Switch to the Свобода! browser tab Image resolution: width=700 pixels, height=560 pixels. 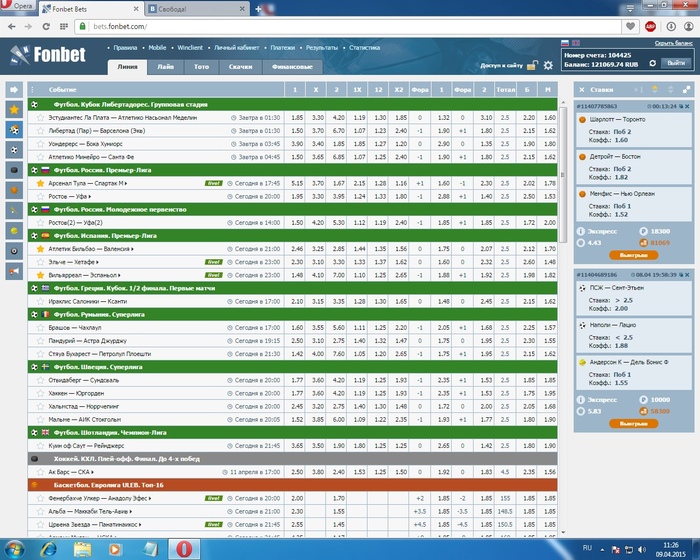coord(197,9)
